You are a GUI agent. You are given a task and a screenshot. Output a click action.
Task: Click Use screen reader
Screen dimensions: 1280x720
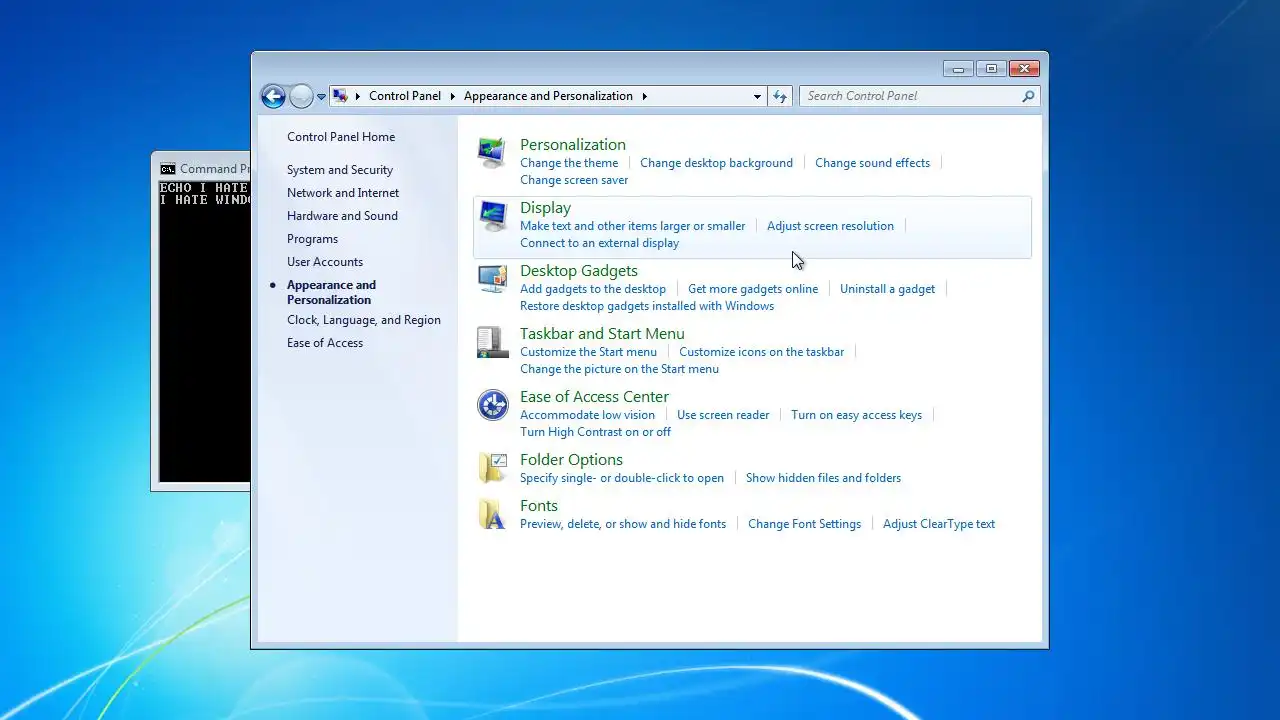(x=723, y=415)
